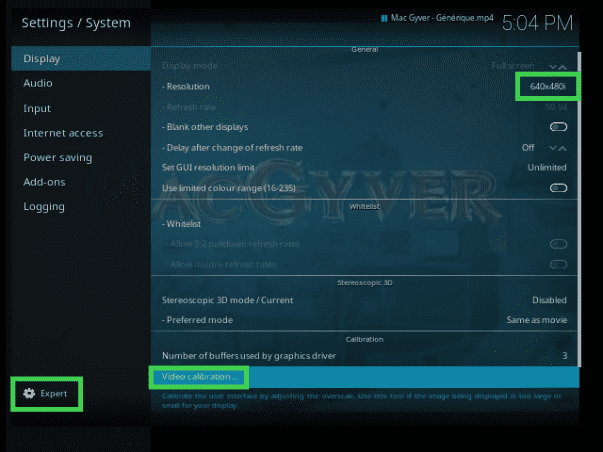Open the Internet access category

(x=63, y=133)
